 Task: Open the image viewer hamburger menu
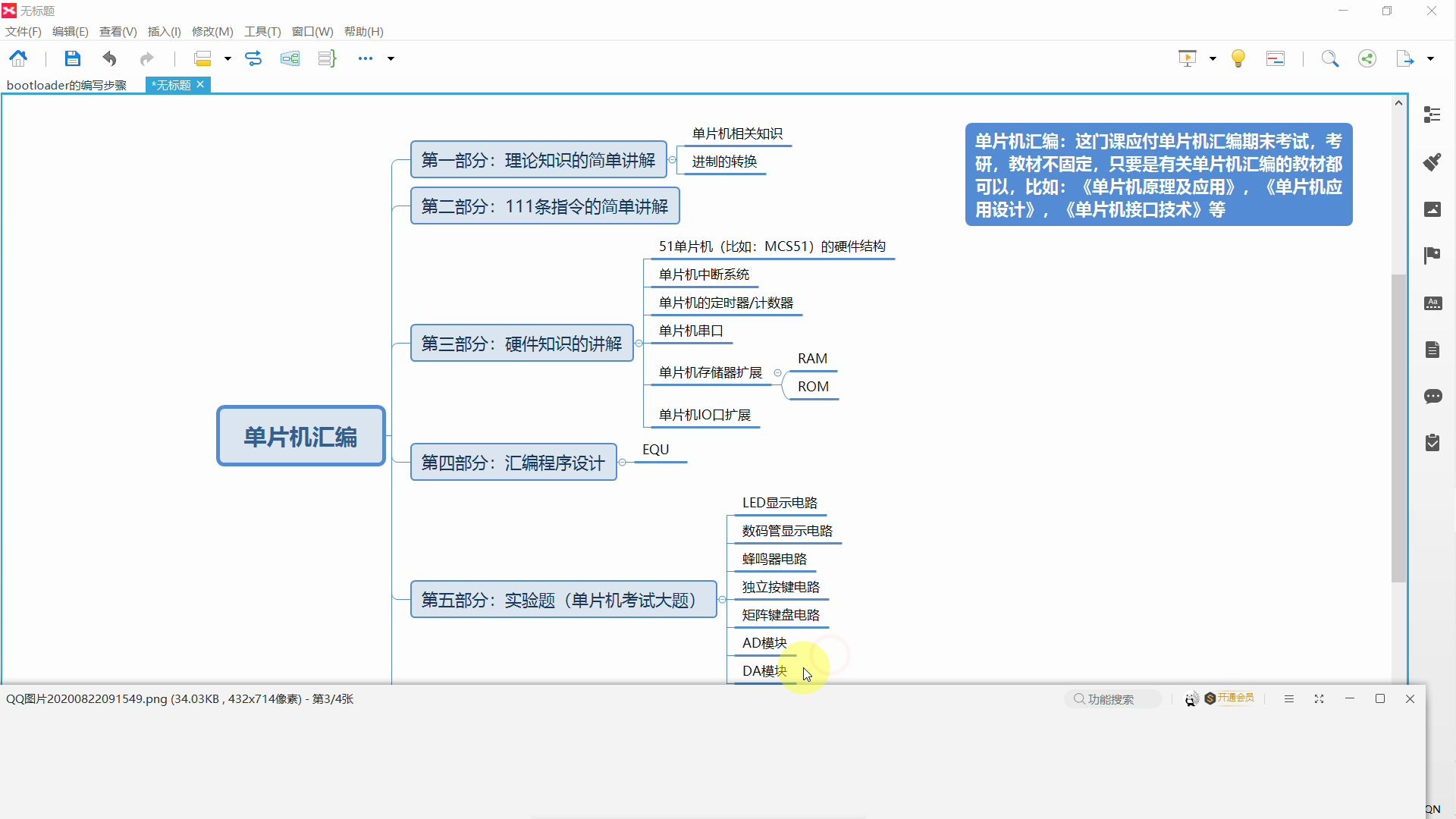pos(1289,698)
